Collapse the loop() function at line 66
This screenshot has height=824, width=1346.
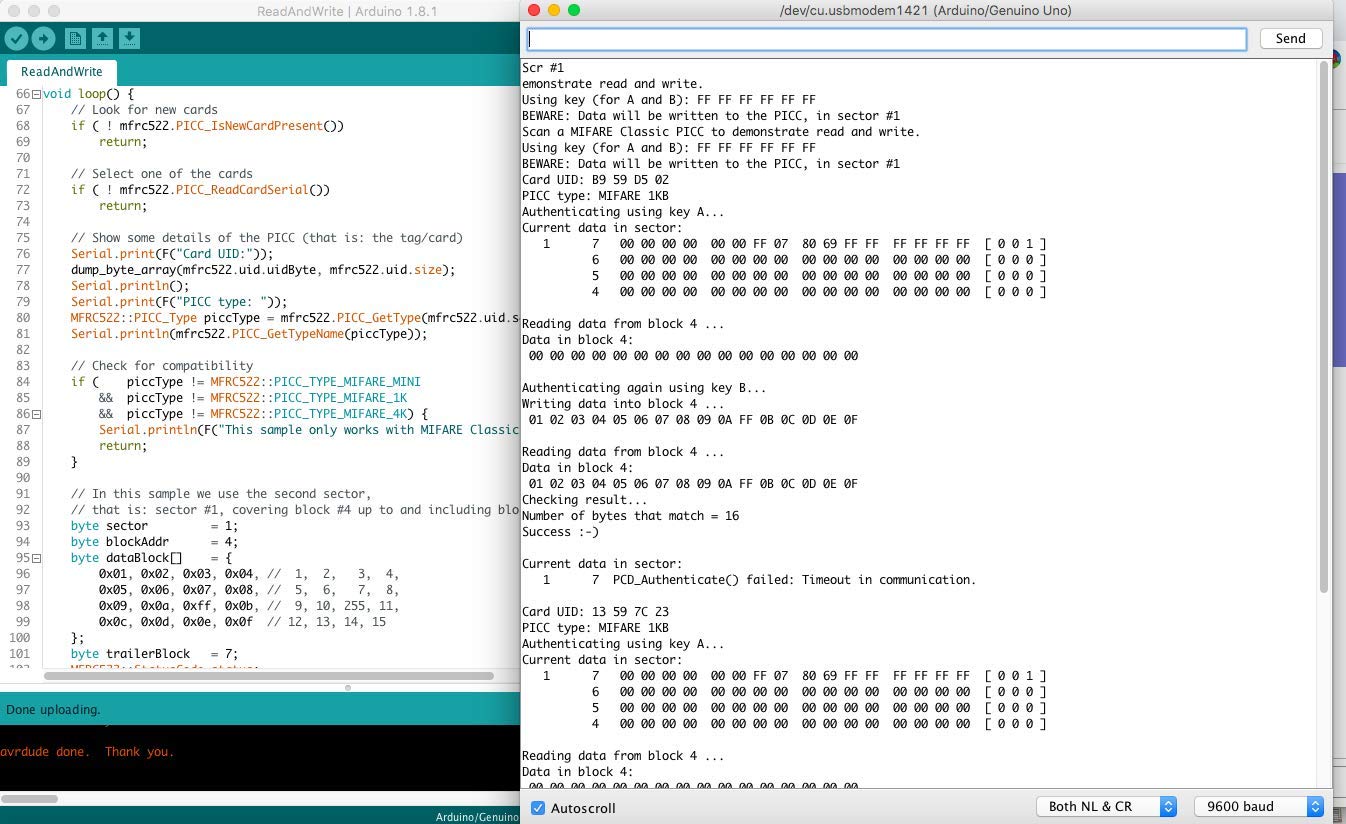(36, 94)
